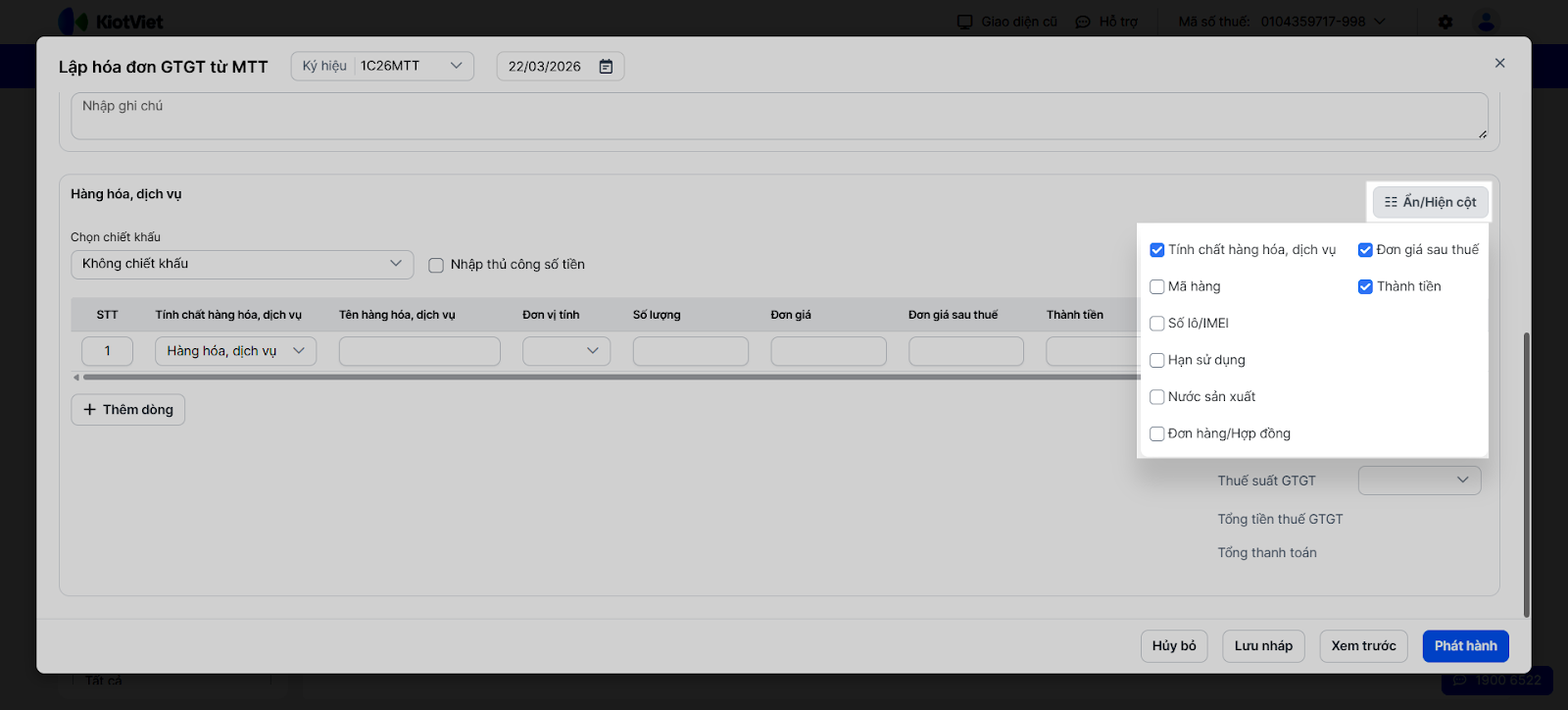Image resolution: width=1568 pixels, height=710 pixels.
Task: Expand the Mã số thuế account dropdown
Action: point(1282,22)
